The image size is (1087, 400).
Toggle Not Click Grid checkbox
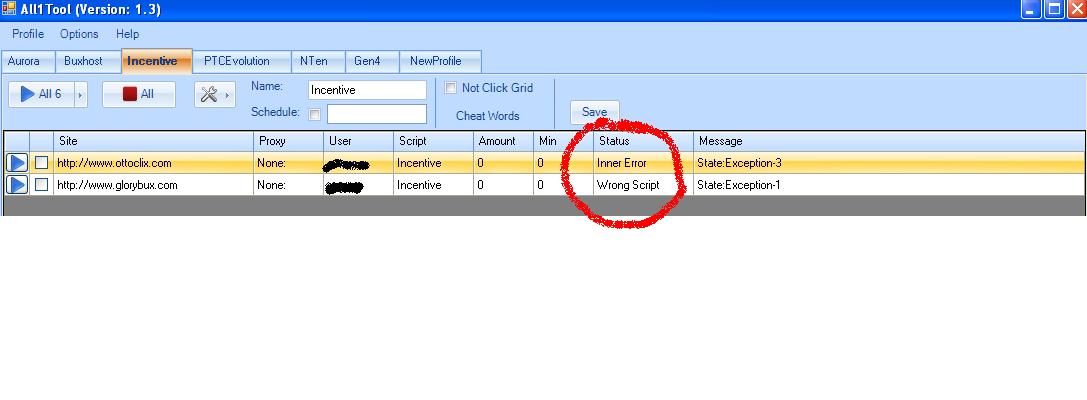451,88
